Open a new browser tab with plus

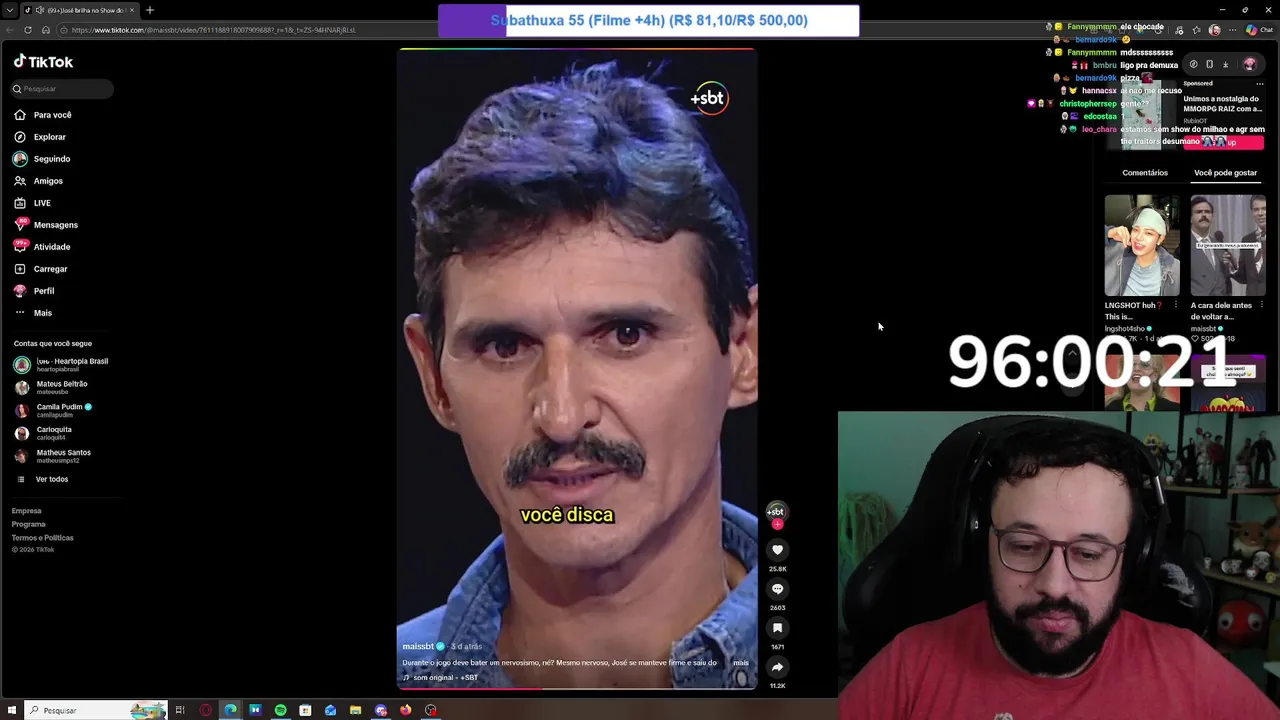click(x=150, y=10)
